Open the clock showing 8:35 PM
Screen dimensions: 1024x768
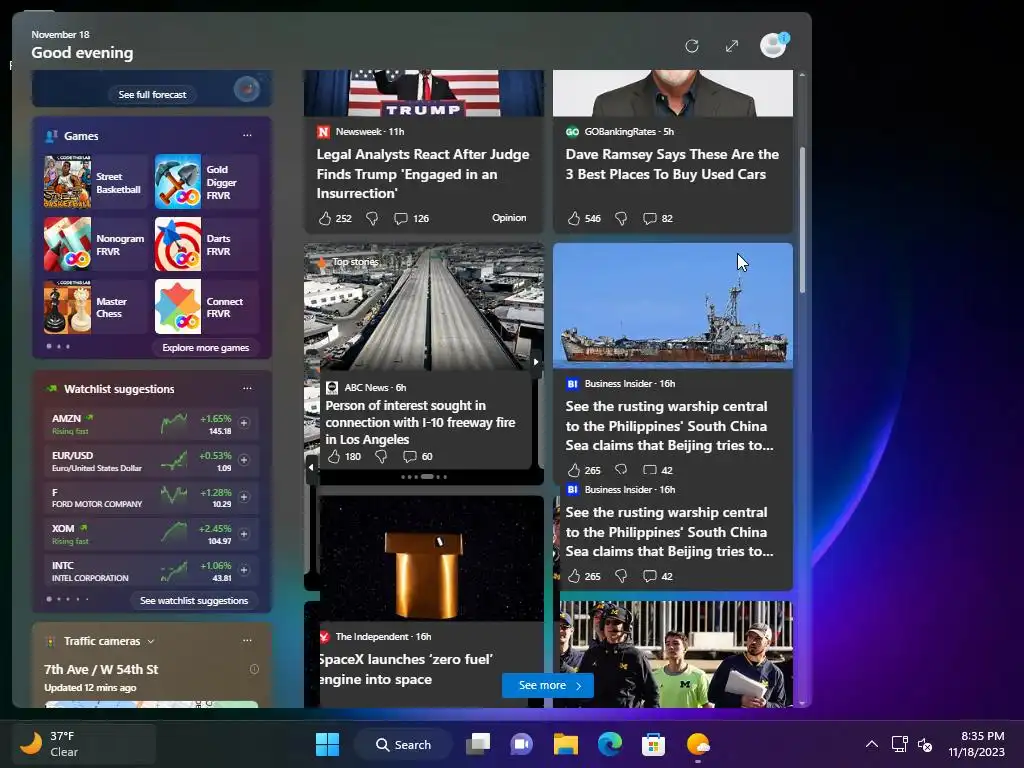[x=976, y=744]
